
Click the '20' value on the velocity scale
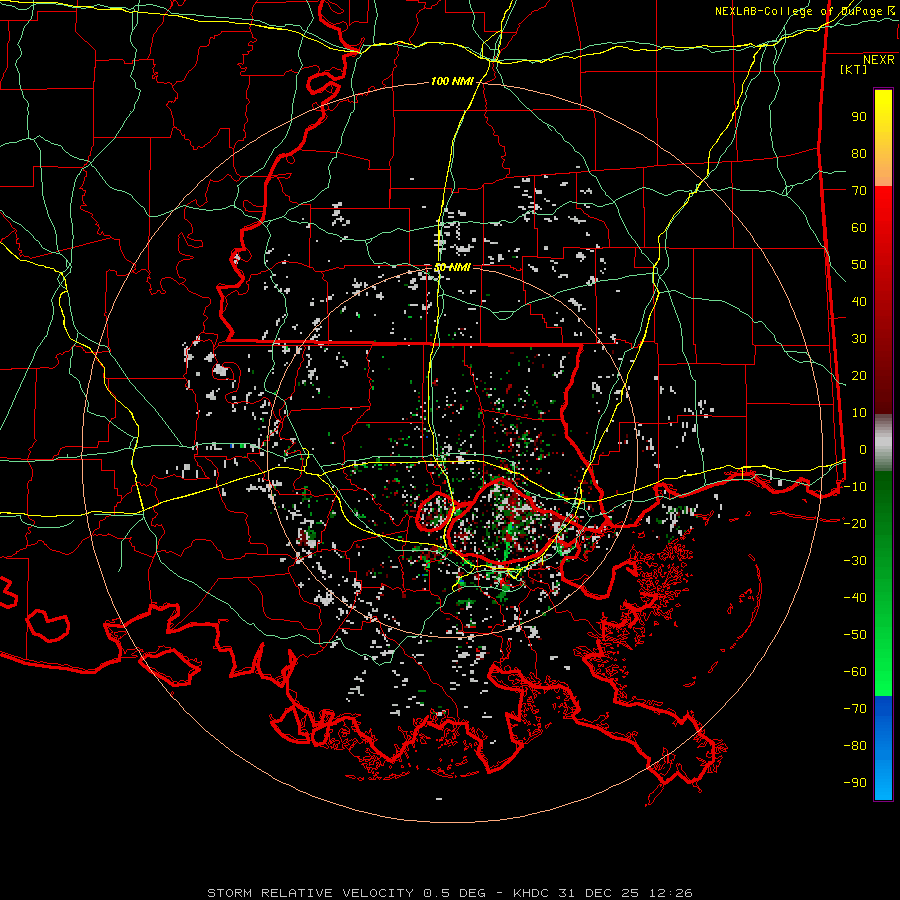pos(859,376)
